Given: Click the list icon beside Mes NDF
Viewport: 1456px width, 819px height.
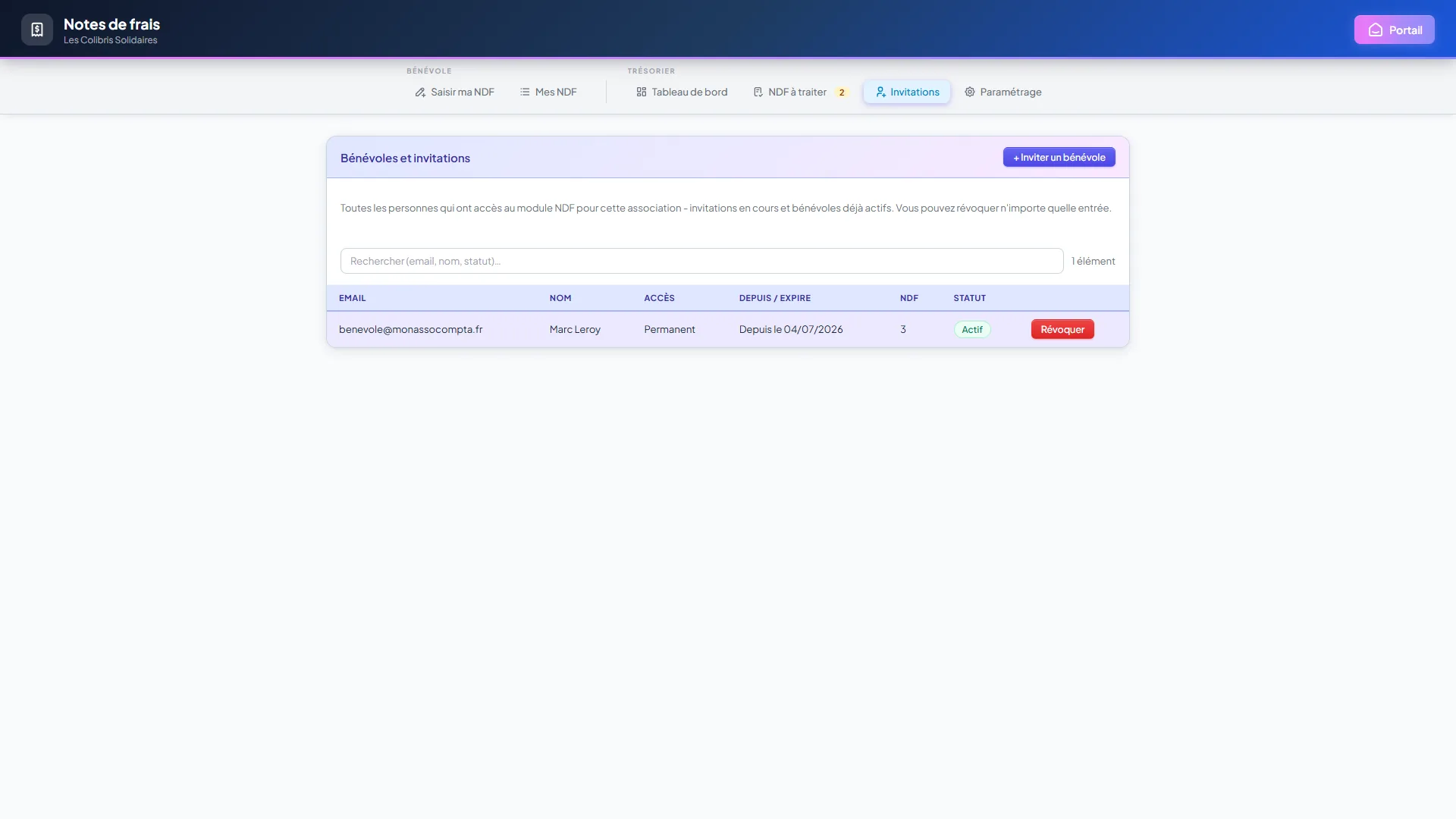Looking at the screenshot, I should (525, 92).
